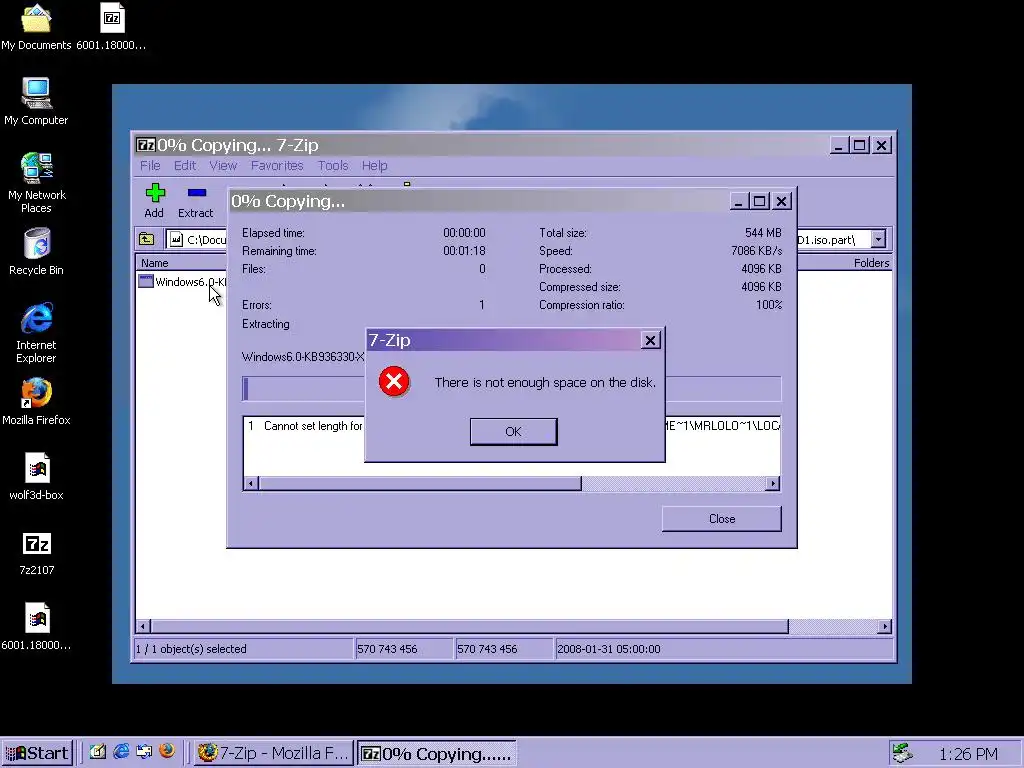Click OK in the 7-Zip error dialog
Screen dimensions: 1024x768
coord(513,432)
